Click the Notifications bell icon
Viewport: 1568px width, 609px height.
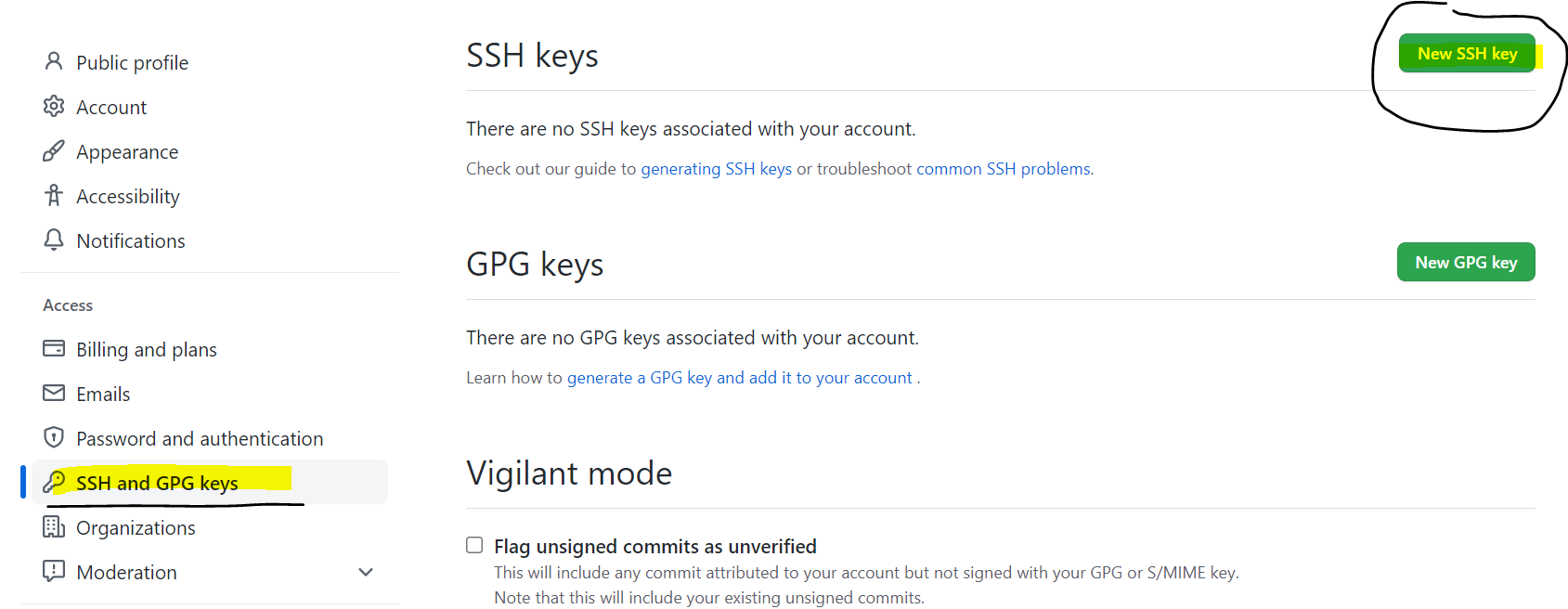[x=54, y=240]
